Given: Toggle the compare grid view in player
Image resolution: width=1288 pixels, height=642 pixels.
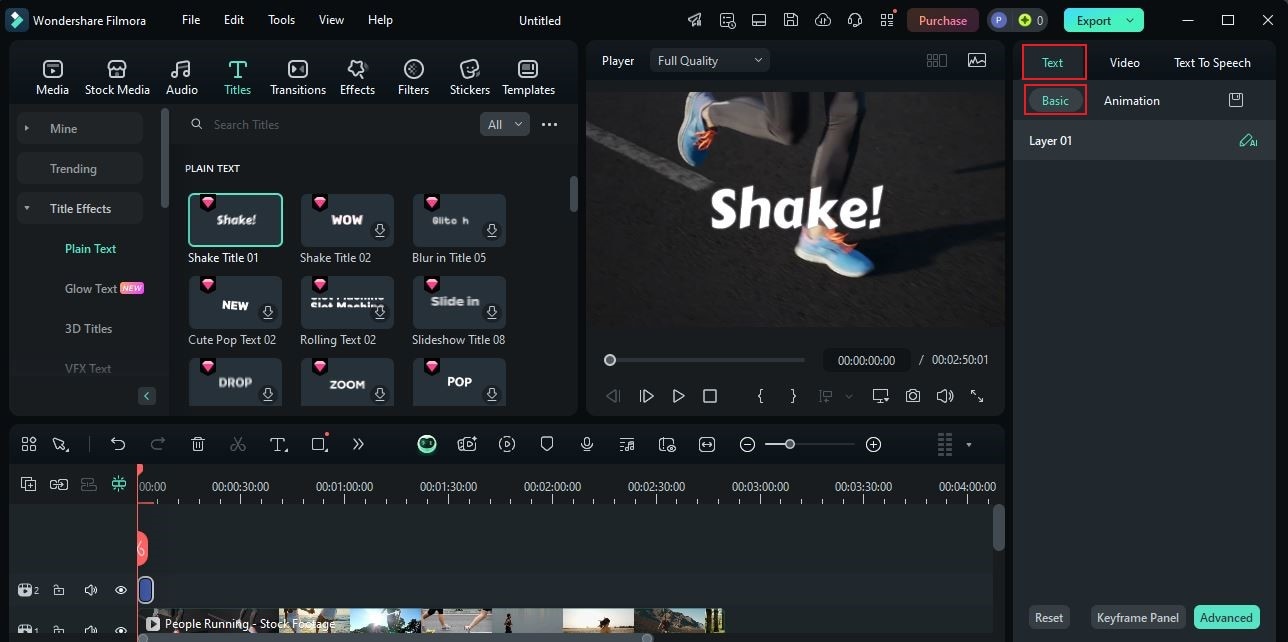Looking at the screenshot, I should [x=937, y=60].
